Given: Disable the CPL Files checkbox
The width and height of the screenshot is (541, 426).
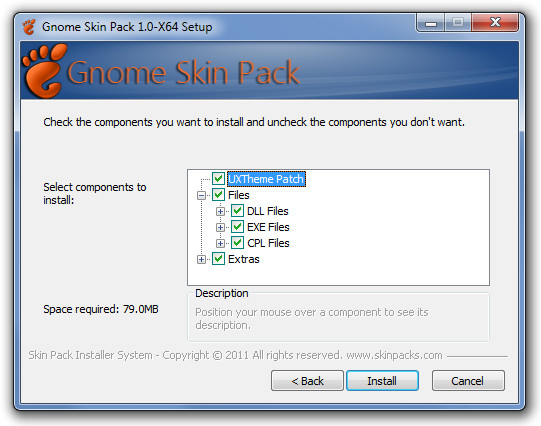Looking at the screenshot, I should coord(237,242).
